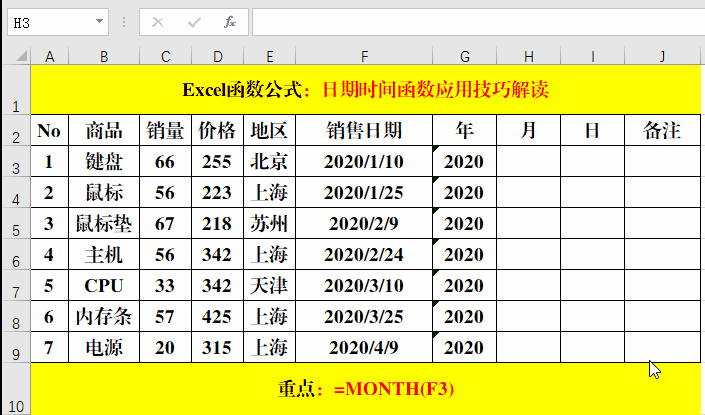Click the '商品' header cell
The image size is (705, 415).
click(x=104, y=130)
